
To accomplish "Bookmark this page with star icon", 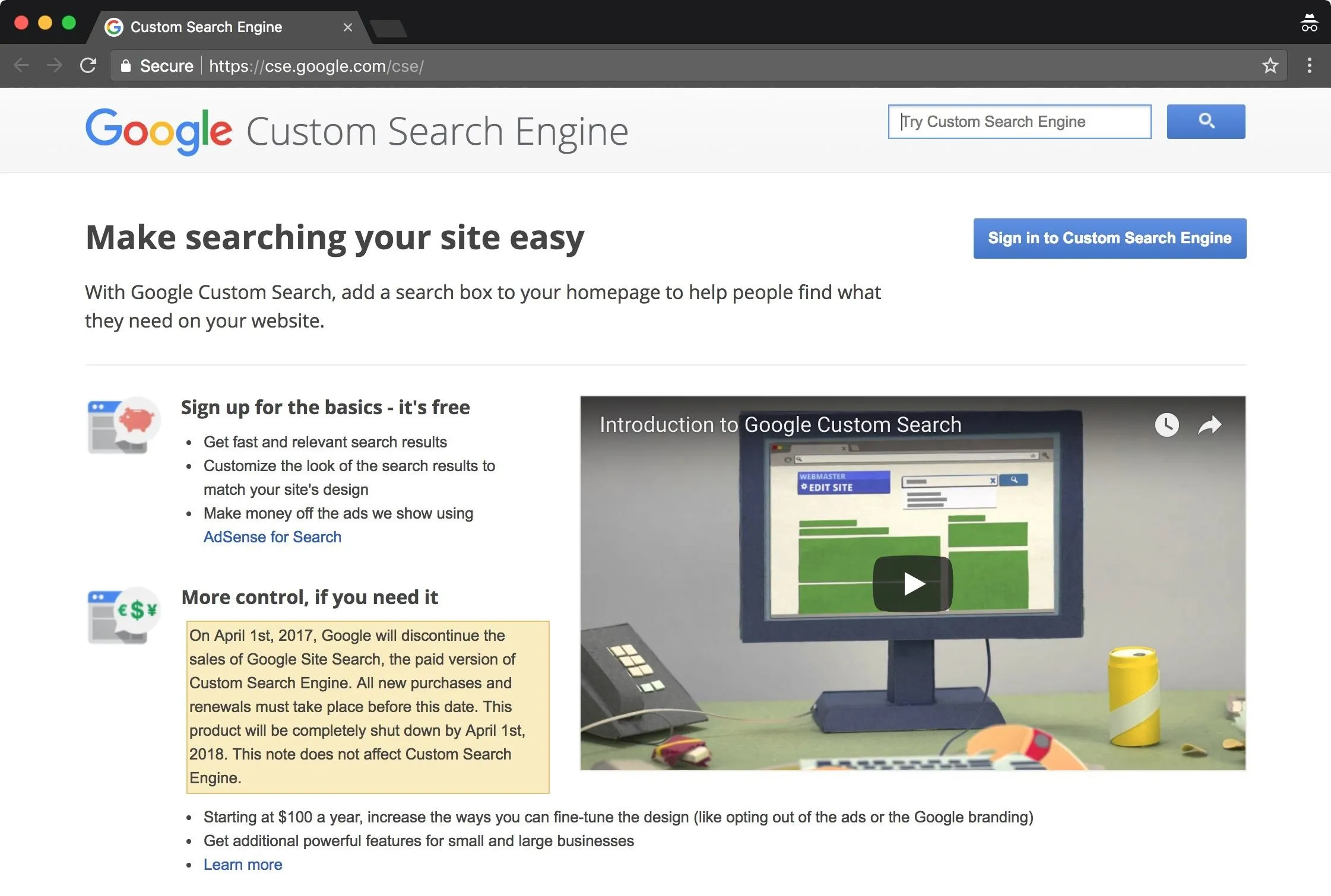I will point(1270,65).
